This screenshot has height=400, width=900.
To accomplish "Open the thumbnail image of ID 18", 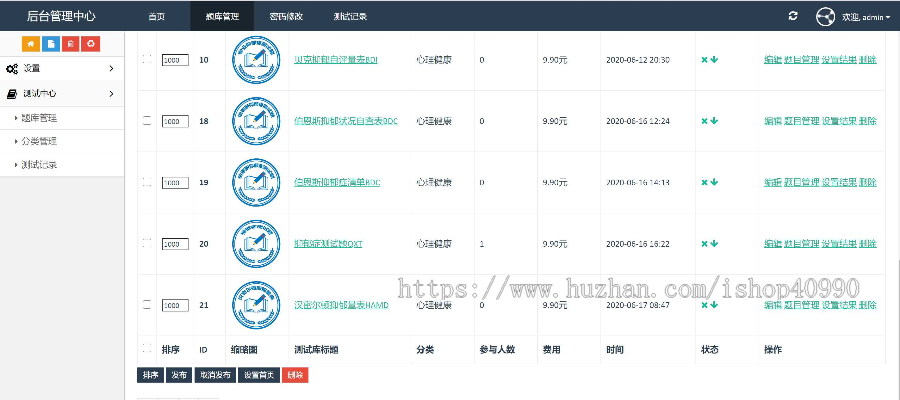I will point(256,121).
